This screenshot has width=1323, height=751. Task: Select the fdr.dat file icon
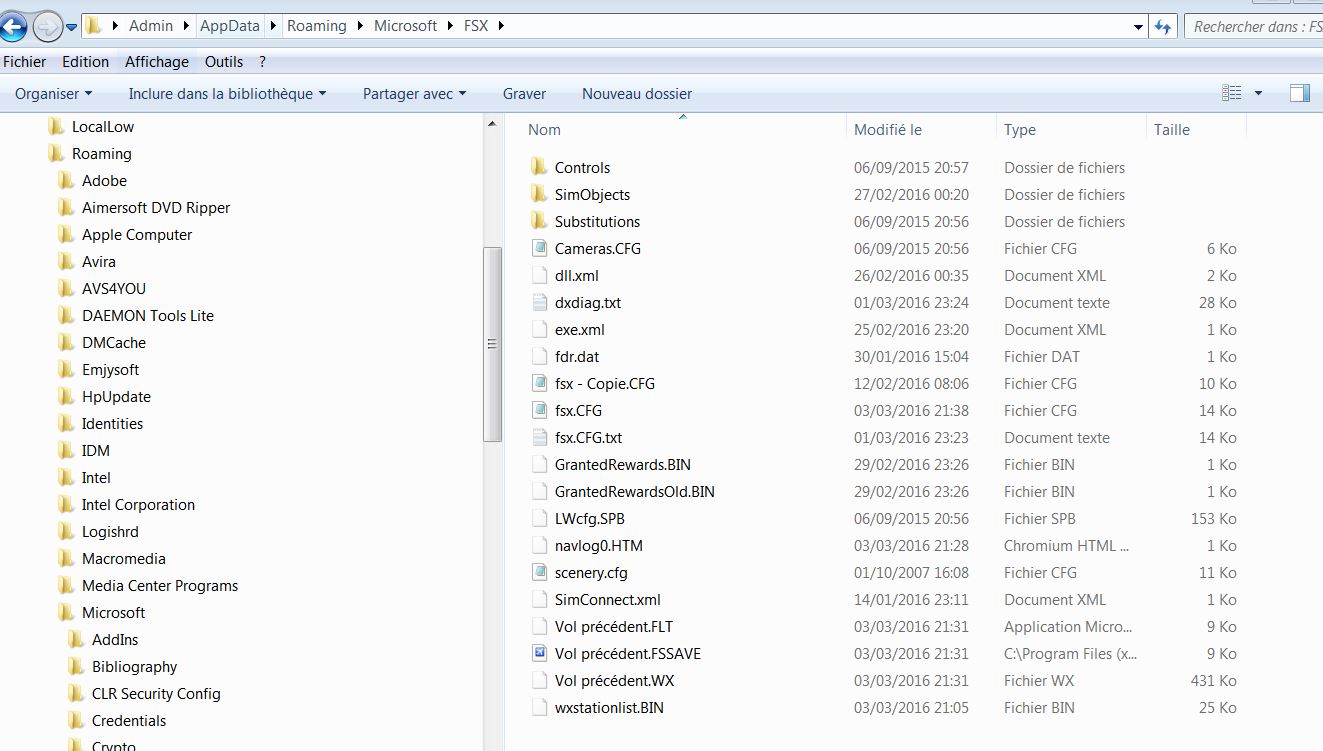[539, 356]
